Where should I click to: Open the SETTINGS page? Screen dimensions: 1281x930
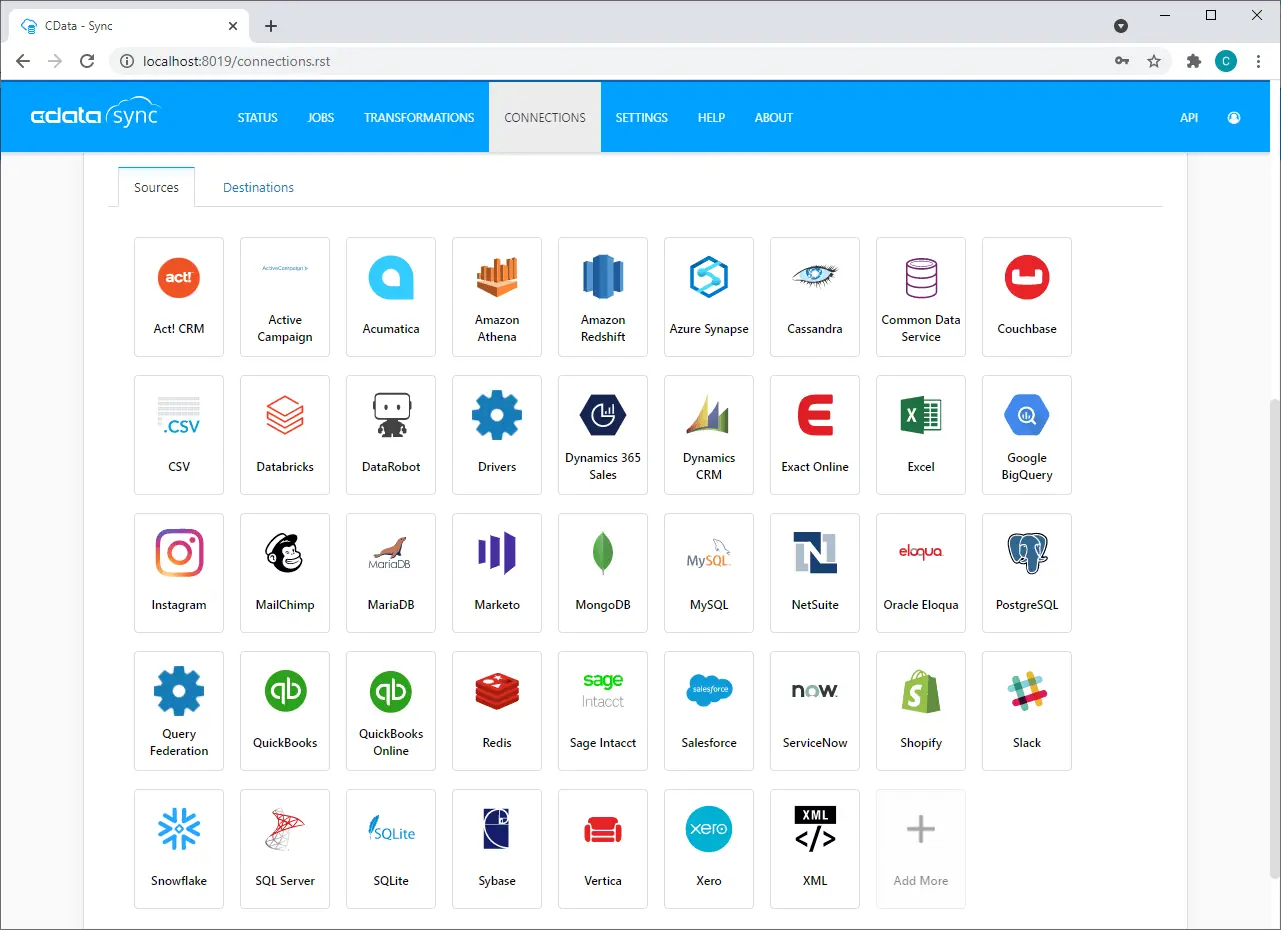(641, 117)
